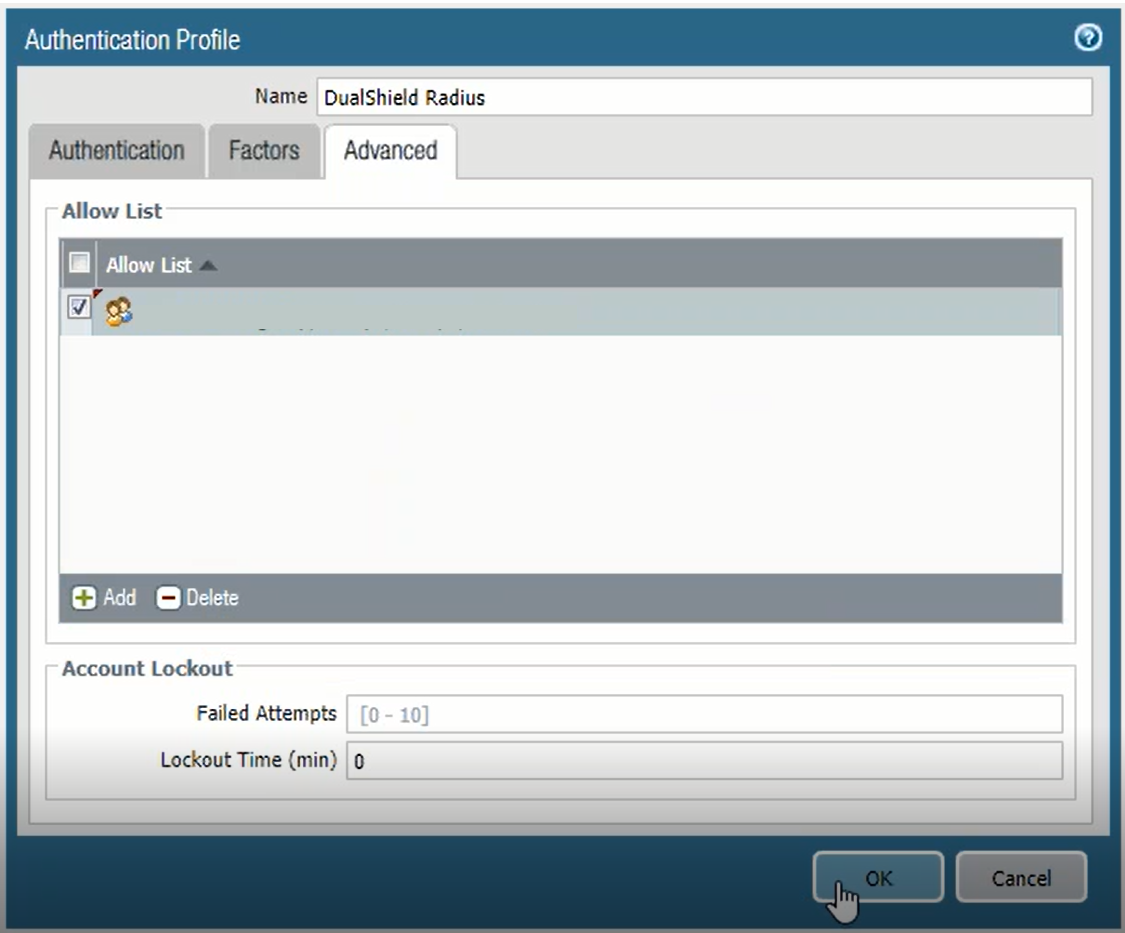Confirm the profile with OK button
Viewport: 1125px width, 933px height.
tap(878, 877)
